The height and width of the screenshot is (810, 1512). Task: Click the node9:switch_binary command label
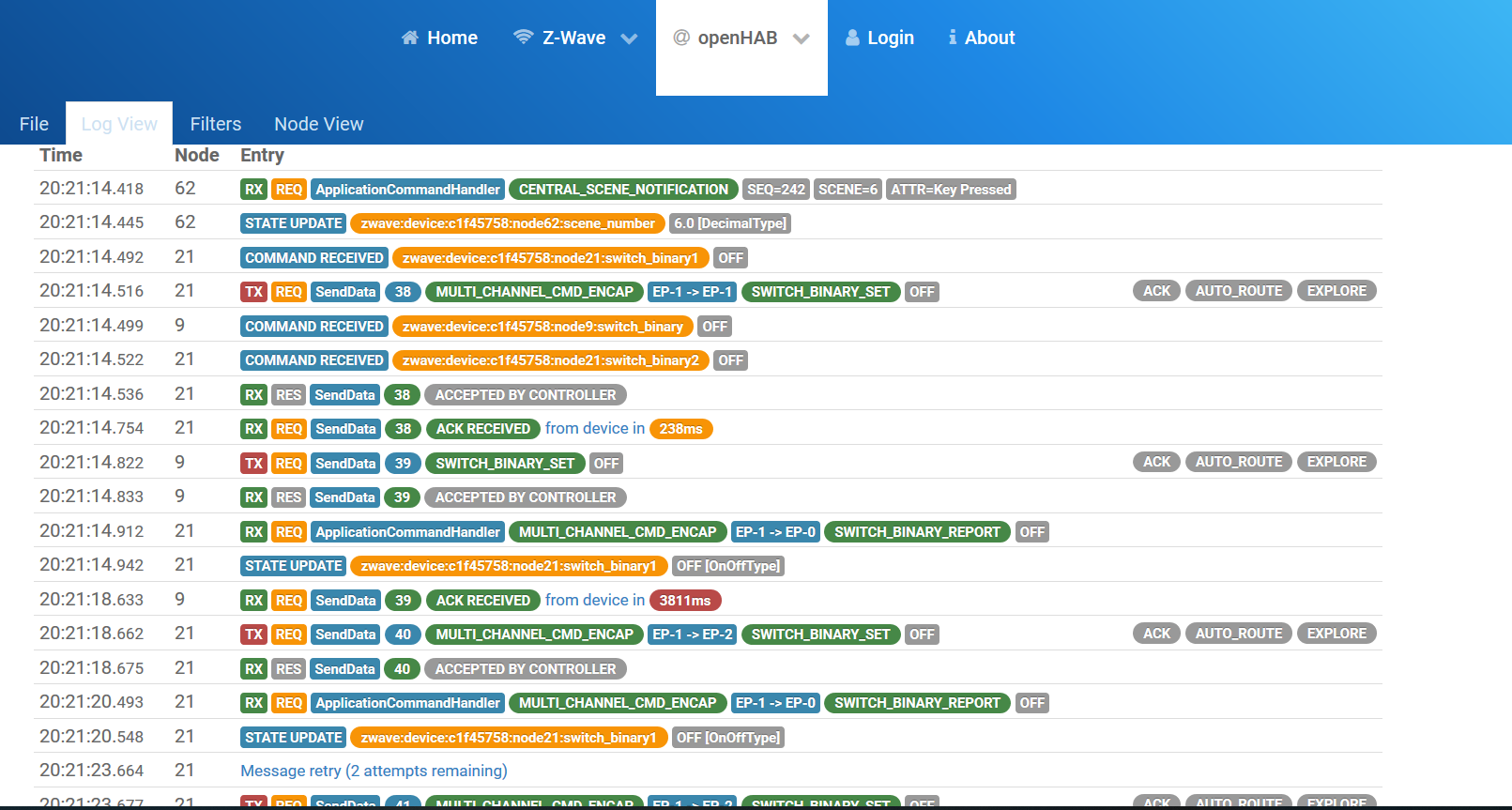click(542, 327)
